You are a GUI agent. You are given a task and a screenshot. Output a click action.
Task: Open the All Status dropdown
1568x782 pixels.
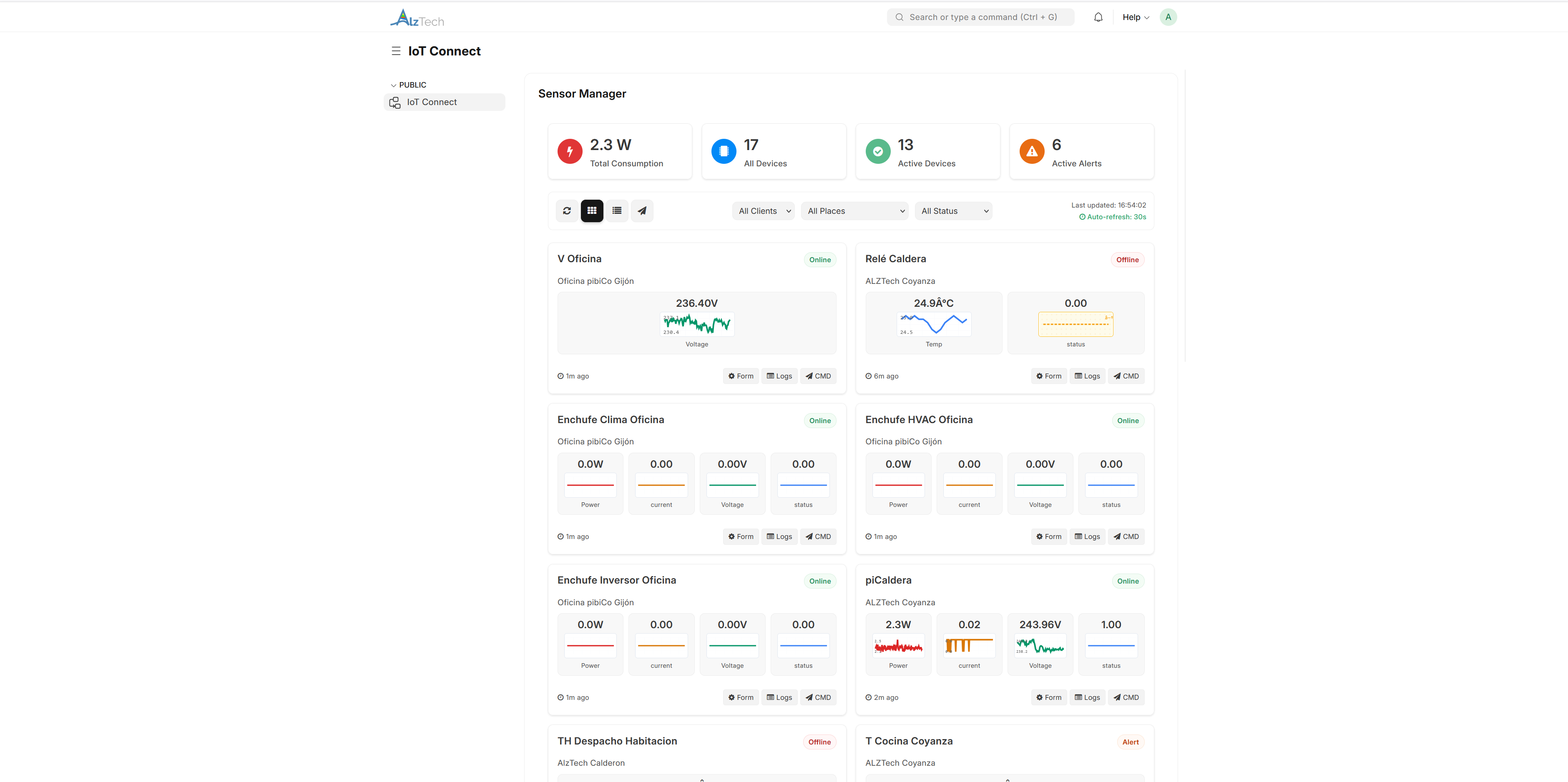(x=953, y=211)
